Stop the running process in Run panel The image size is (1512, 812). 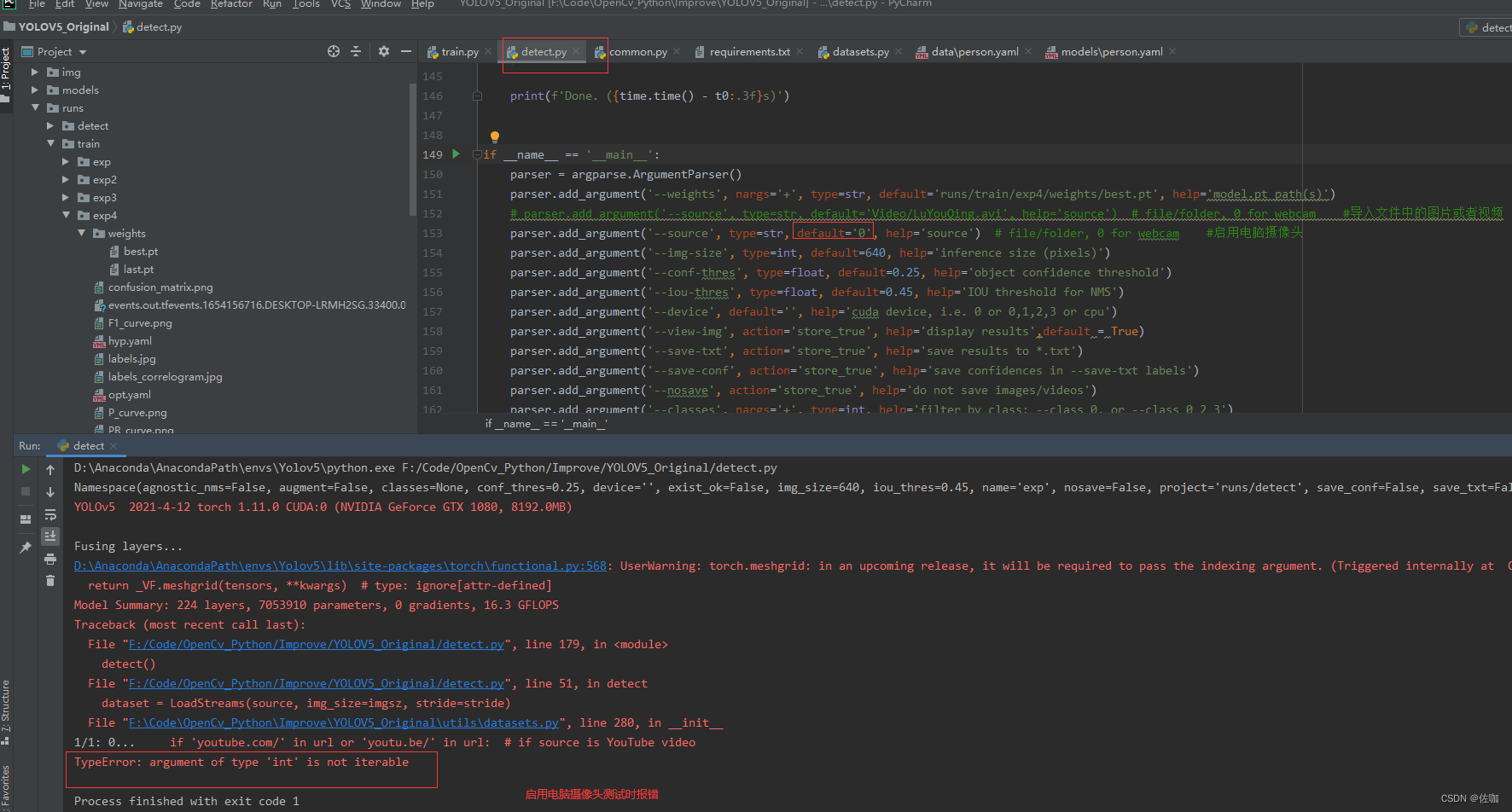pos(26,491)
